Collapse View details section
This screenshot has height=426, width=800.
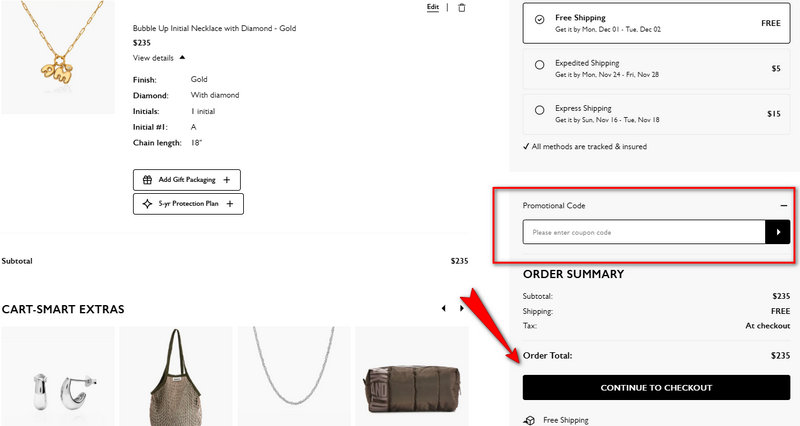(182, 58)
